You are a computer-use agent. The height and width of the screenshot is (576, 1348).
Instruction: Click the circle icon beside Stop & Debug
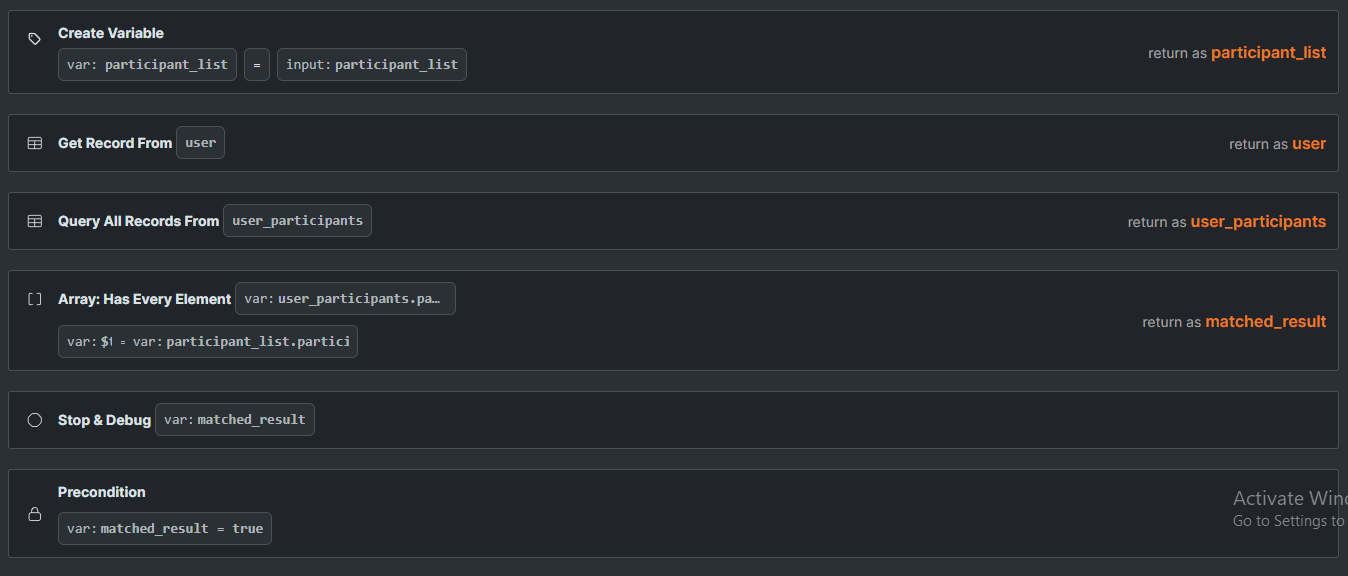(35, 420)
